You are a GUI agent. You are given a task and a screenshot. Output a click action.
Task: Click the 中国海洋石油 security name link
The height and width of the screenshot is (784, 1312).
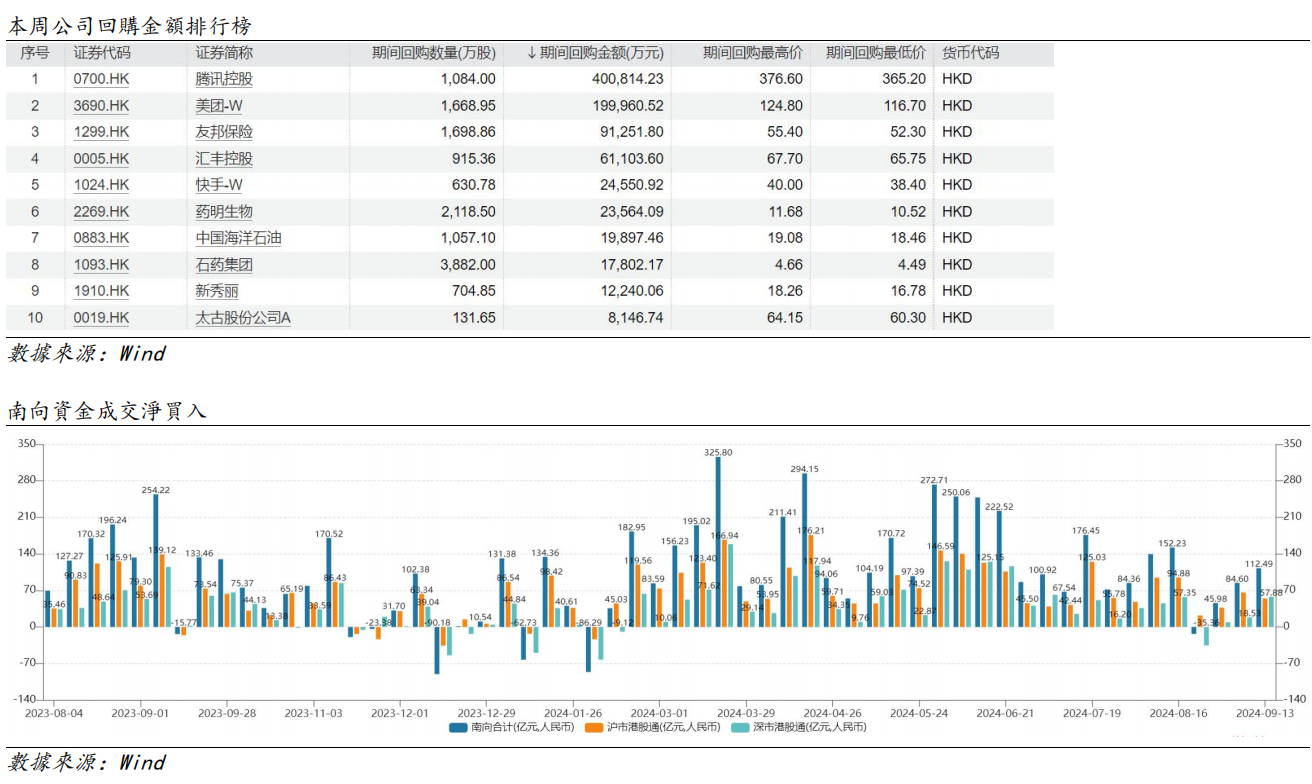point(238,238)
